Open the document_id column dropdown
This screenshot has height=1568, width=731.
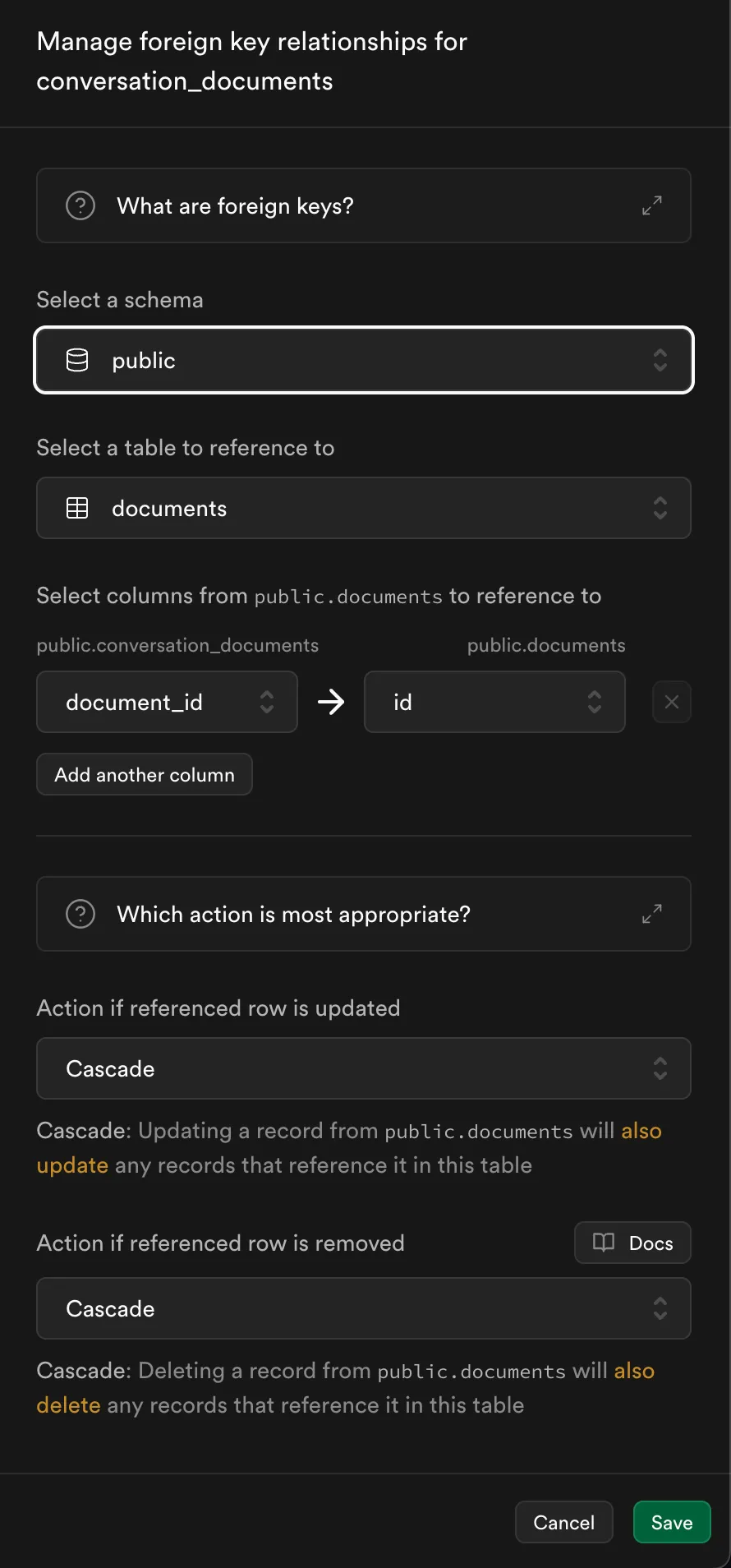click(x=167, y=702)
